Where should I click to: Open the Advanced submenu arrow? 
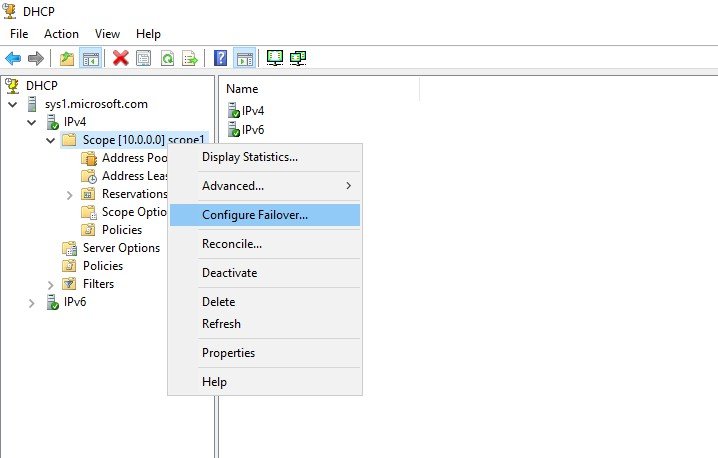coord(349,185)
